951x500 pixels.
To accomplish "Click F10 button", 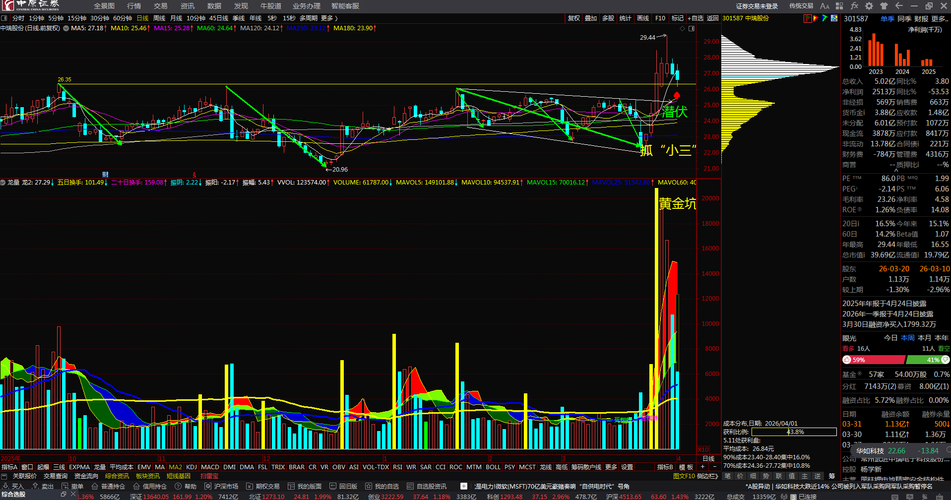I will click(x=660, y=18).
